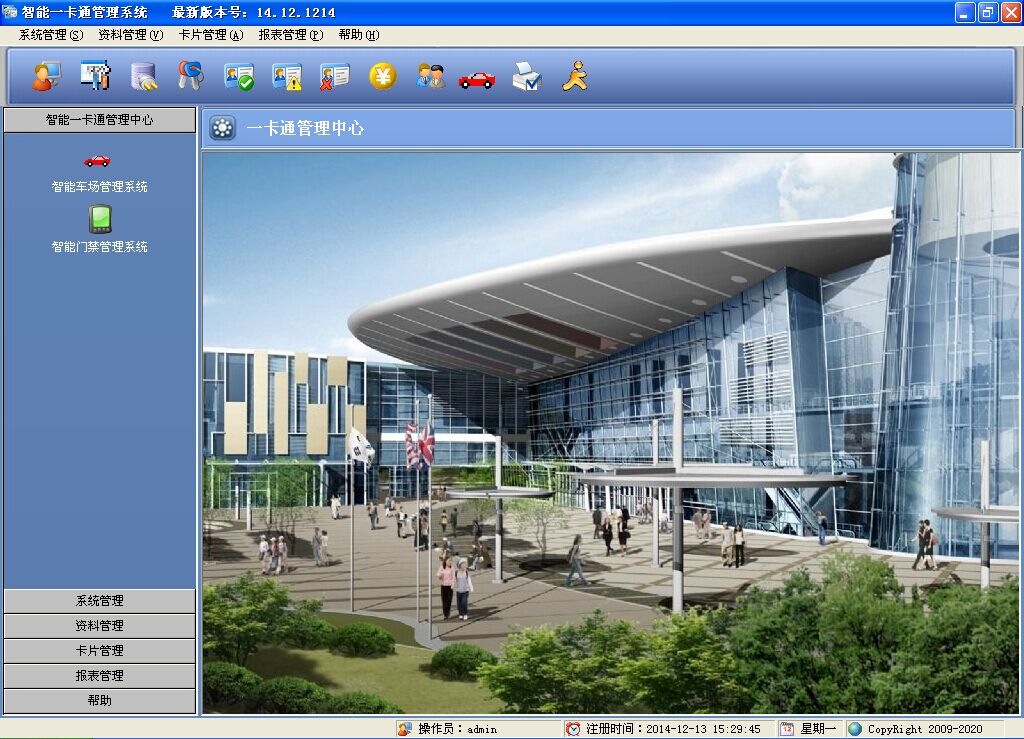
Task: Click the printer report icon in the toolbar
Action: tap(526, 75)
